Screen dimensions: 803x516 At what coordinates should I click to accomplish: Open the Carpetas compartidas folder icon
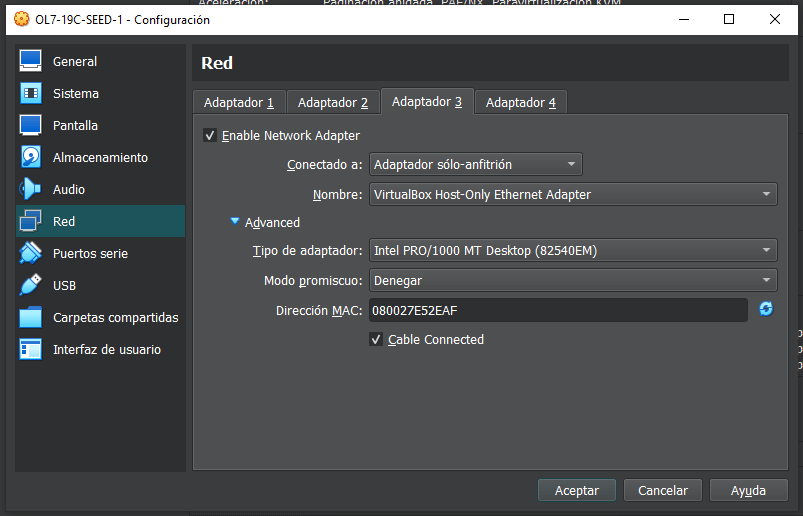click(x=31, y=317)
